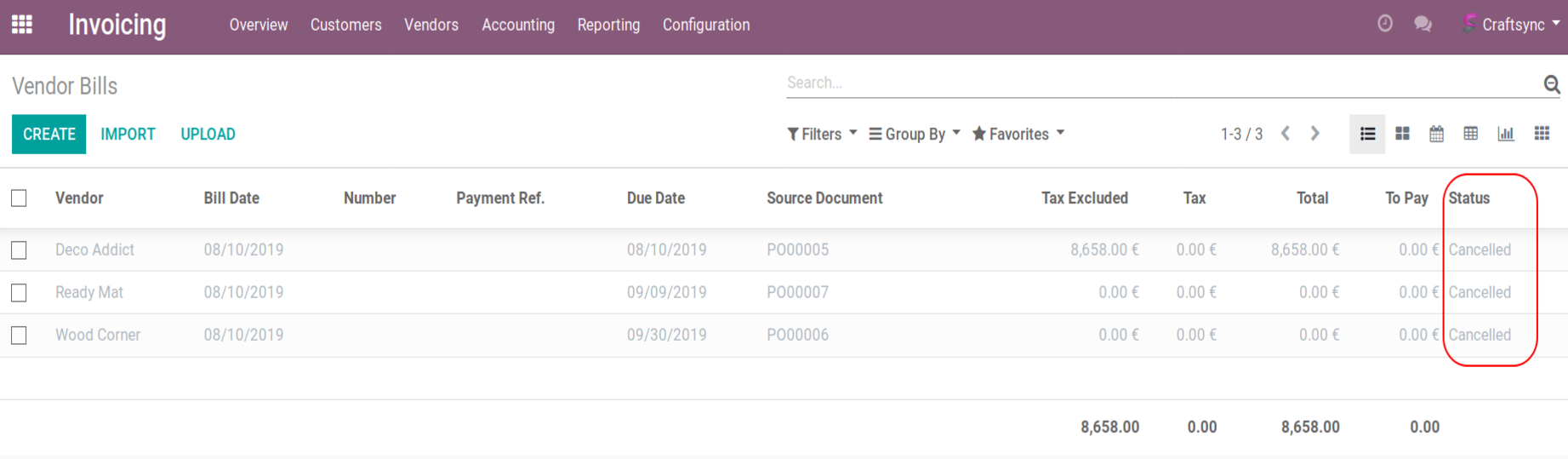Viewport: 1568px width, 459px height.
Task: Tick the select-all checkbox in header
Action: (19, 198)
